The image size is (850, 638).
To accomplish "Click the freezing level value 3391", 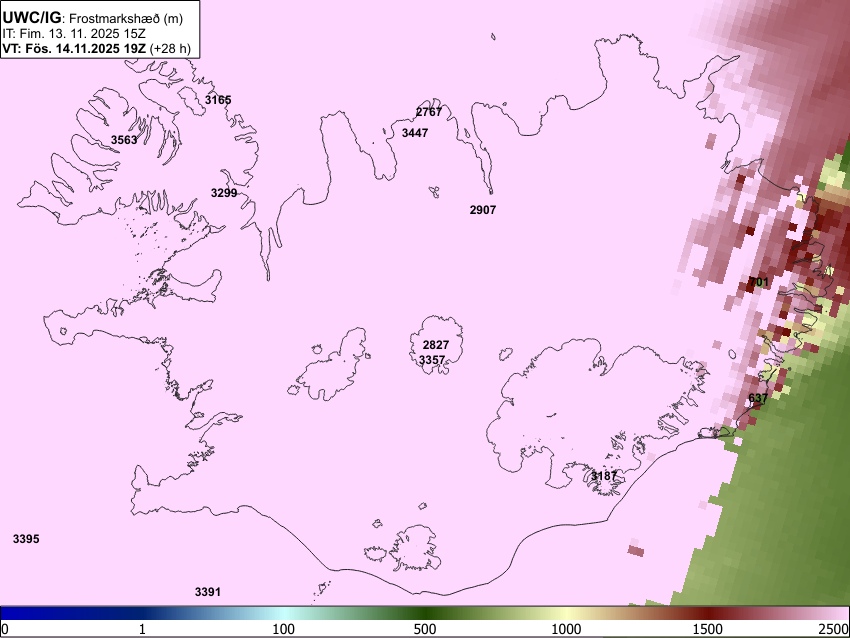I will pyautogui.click(x=208, y=592).
